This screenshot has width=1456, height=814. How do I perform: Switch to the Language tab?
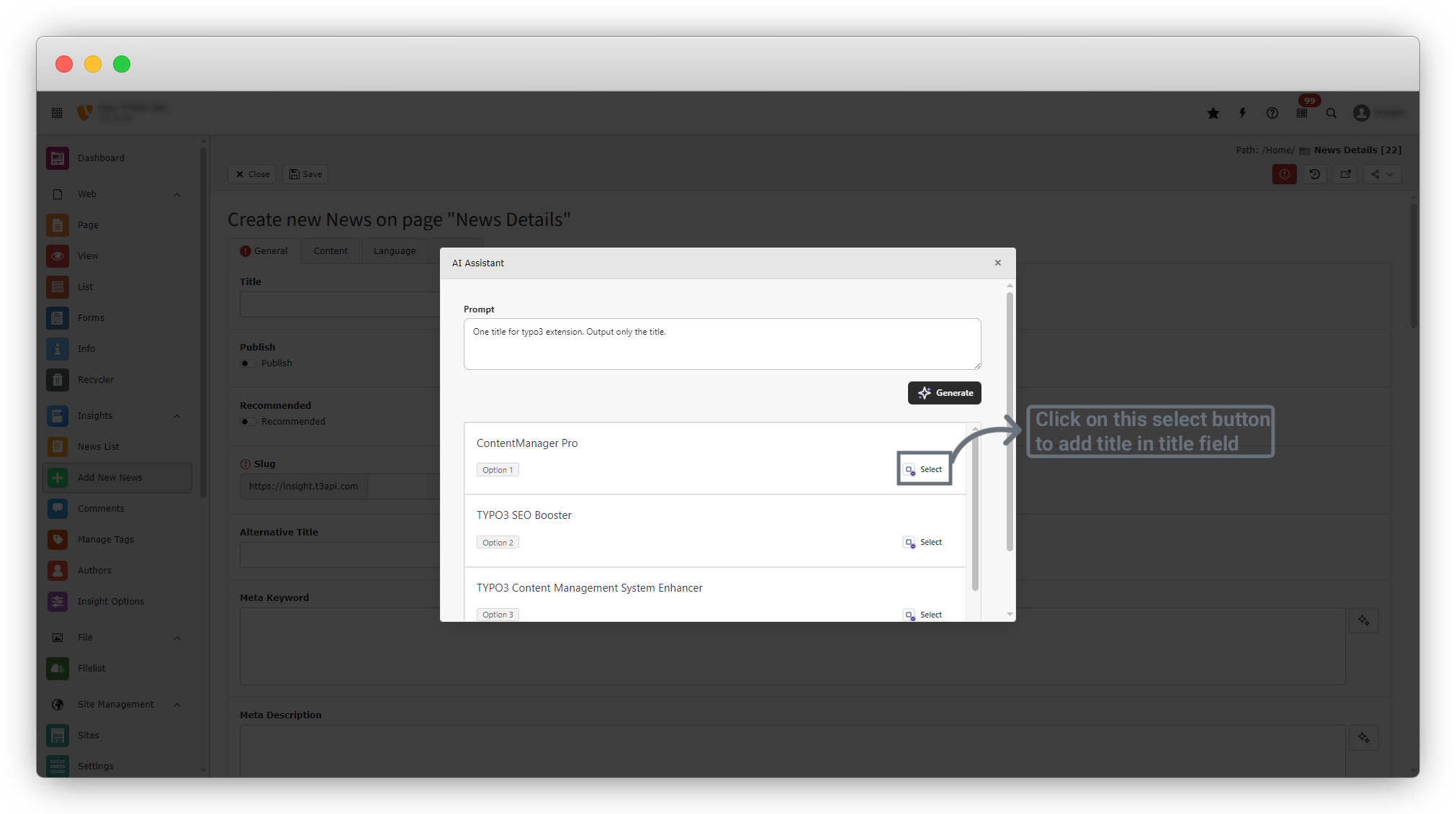pyautogui.click(x=395, y=251)
